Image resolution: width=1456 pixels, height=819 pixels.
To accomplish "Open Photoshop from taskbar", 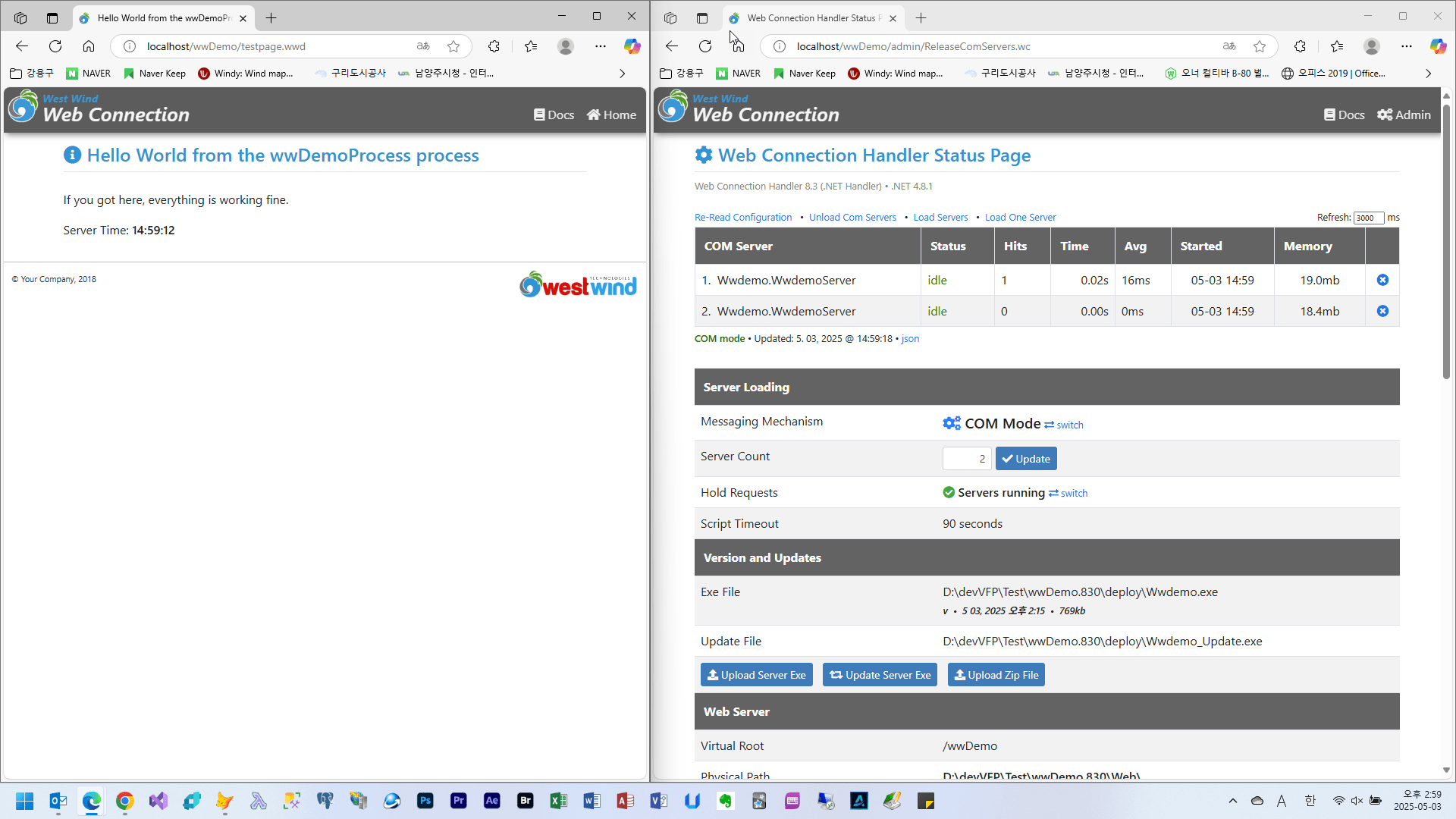I will point(425,801).
